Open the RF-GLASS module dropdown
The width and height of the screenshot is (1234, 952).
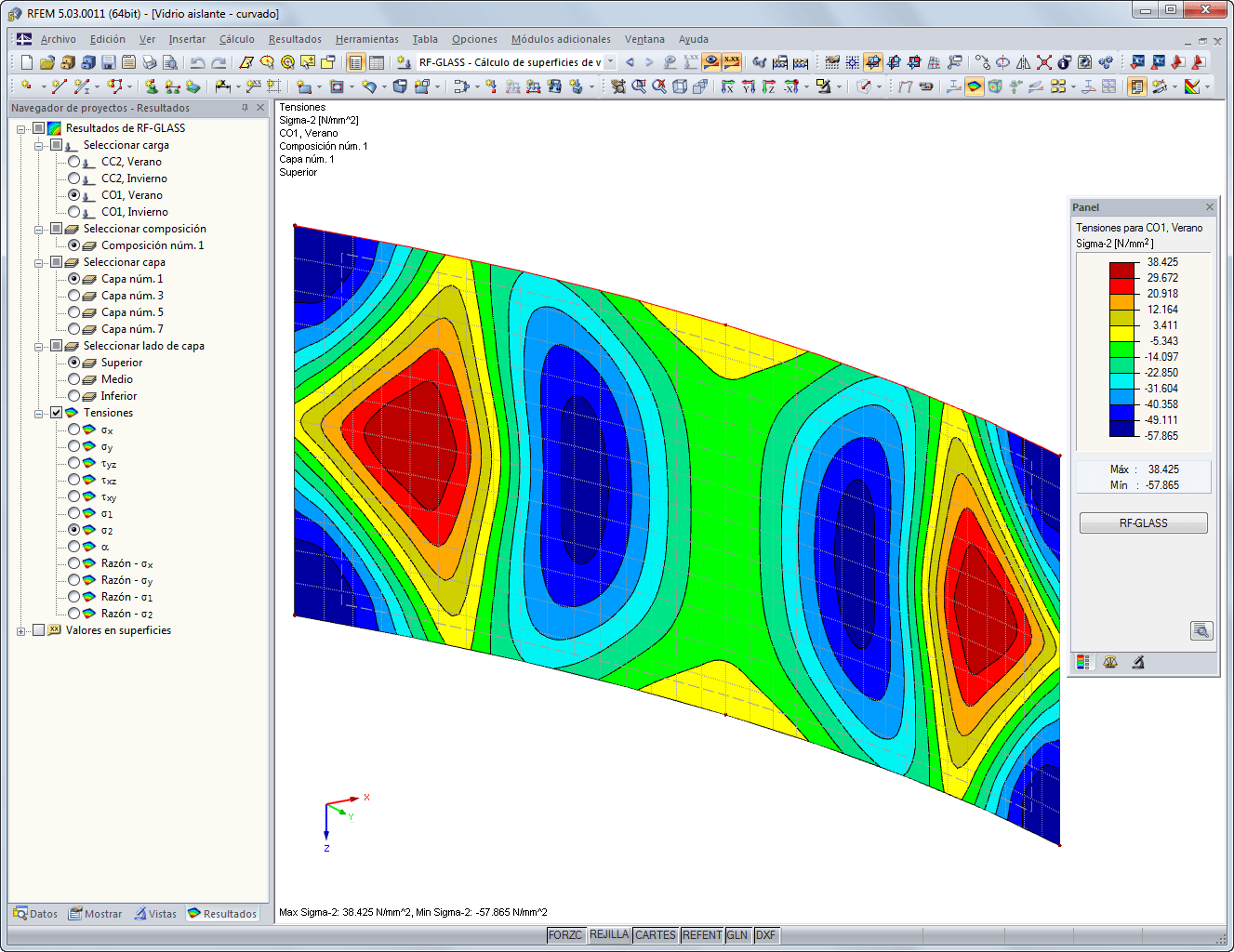(611, 61)
